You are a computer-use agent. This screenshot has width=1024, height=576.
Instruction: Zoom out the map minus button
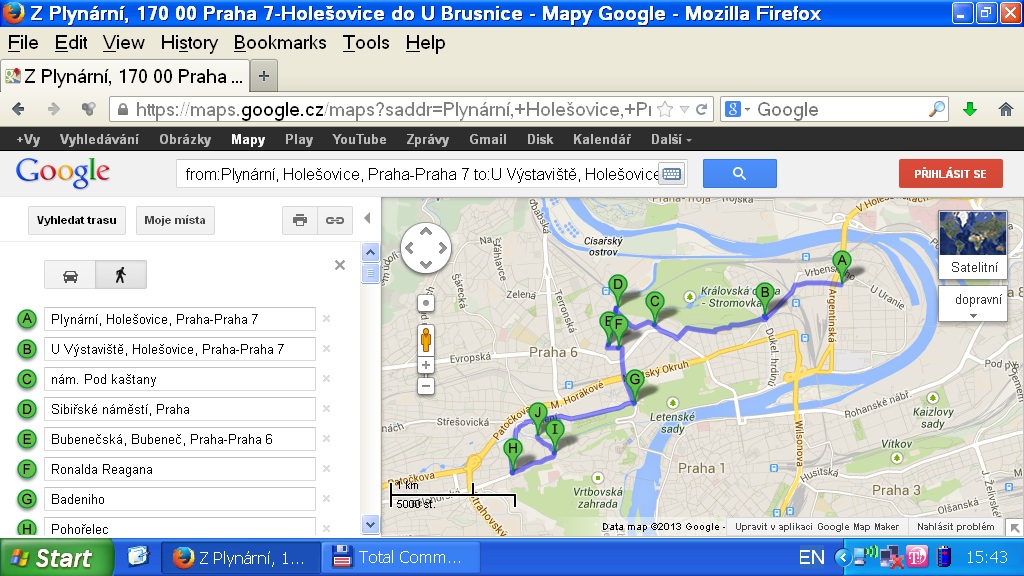426,386
